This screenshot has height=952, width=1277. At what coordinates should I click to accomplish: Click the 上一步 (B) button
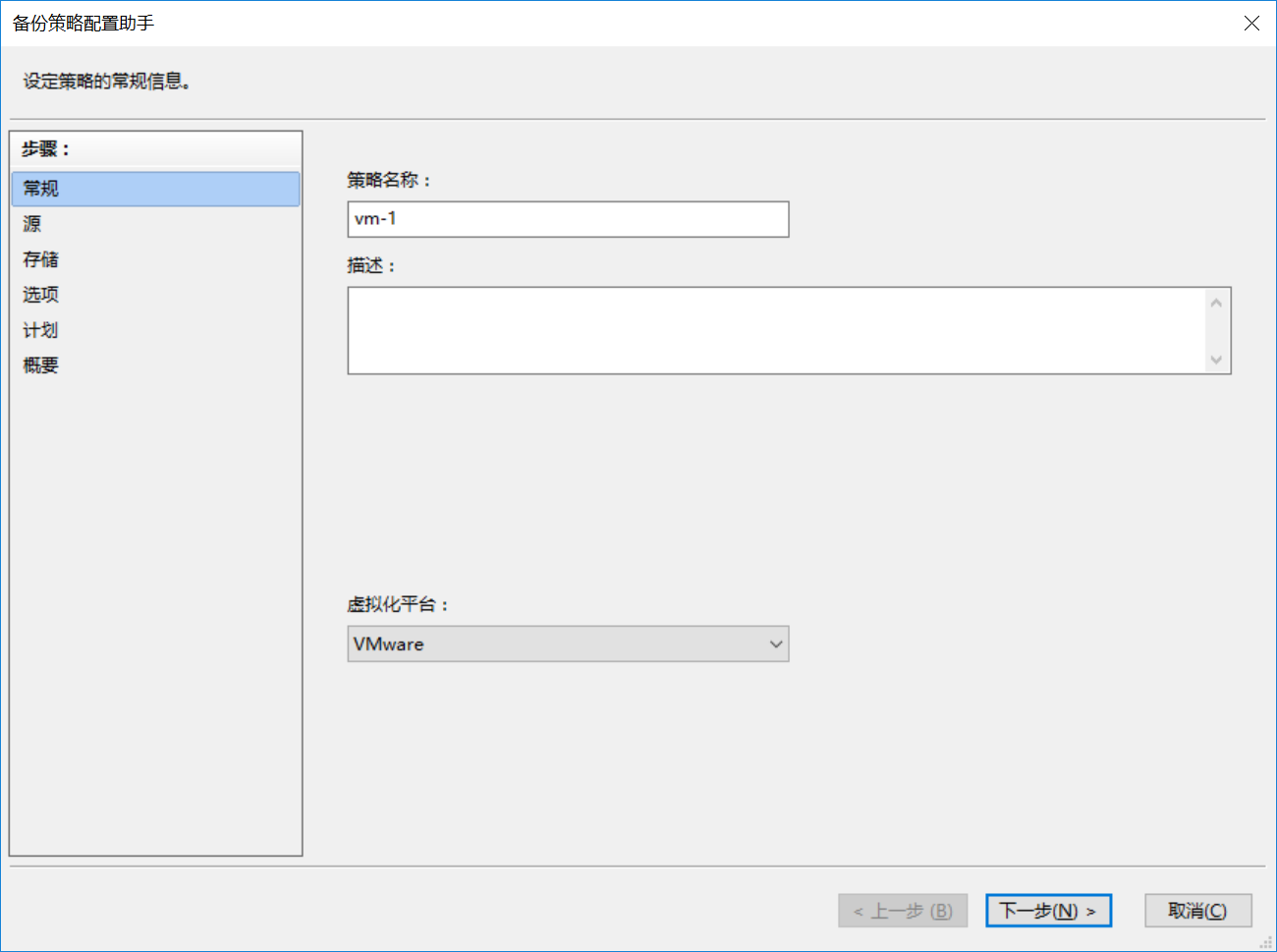(903, 911)
